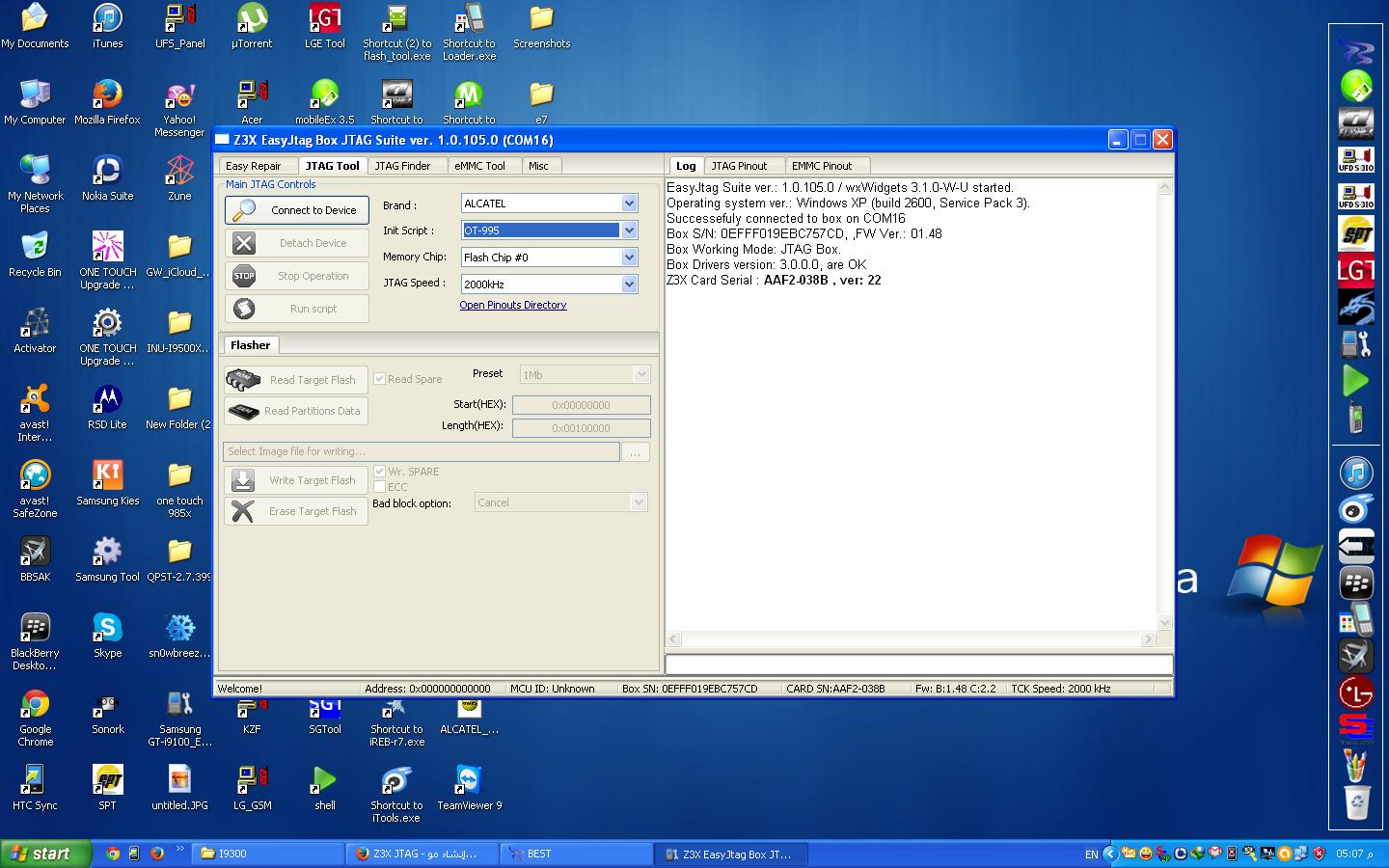1389x868 pixels.
Task: Open Mozilla Firefox desktop icon
Action: click(107, 103)
